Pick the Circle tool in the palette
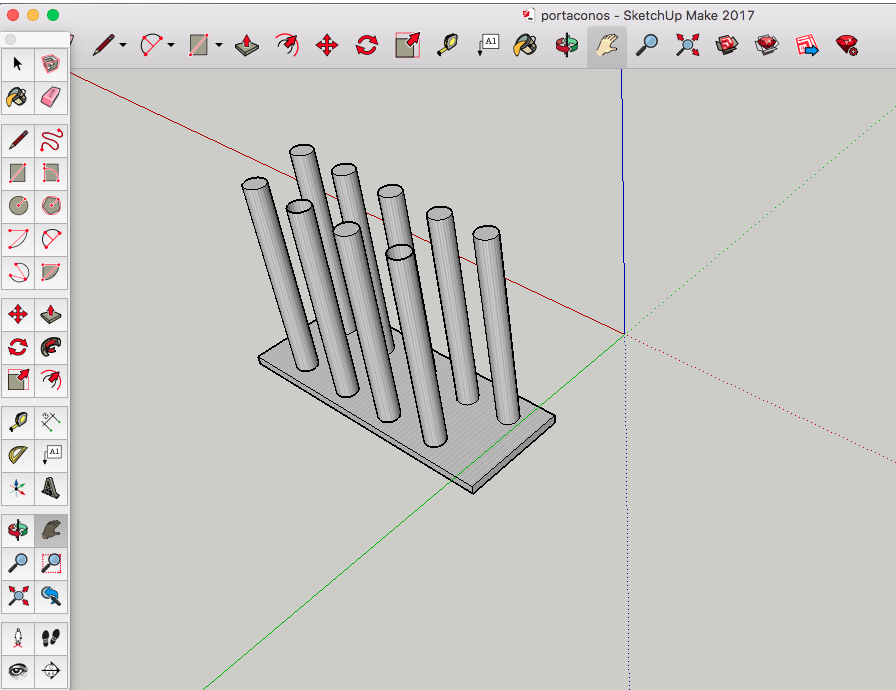Image resolution: width=896 pixels, height=690 pixels. click(18, 206)
